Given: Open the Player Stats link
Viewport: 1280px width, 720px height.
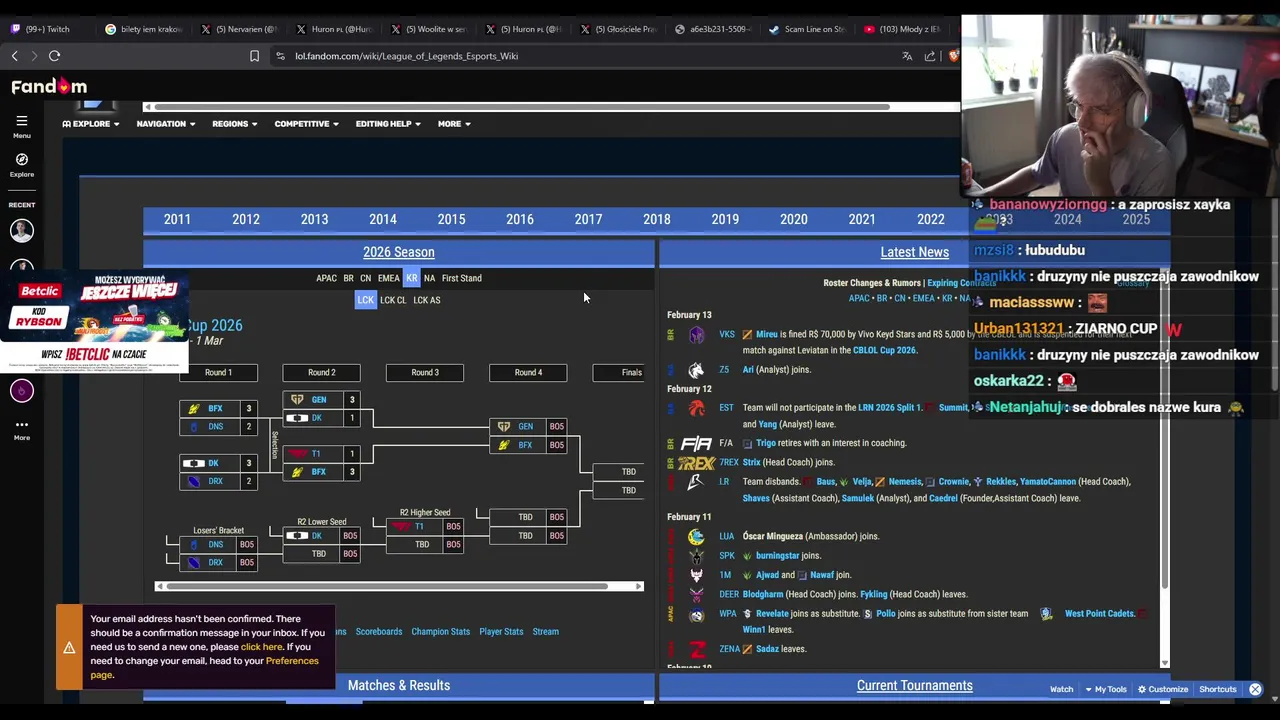Looking at the screenshot, I should point(501,632).
